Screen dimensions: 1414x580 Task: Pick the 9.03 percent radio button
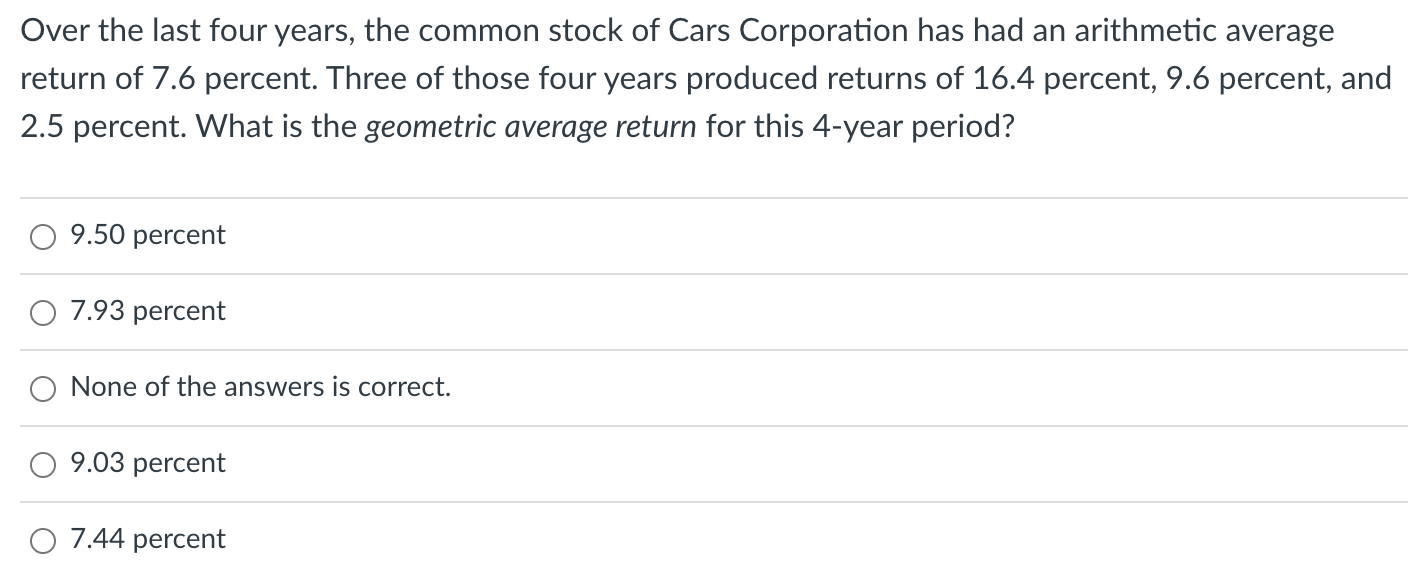(43, 465)
